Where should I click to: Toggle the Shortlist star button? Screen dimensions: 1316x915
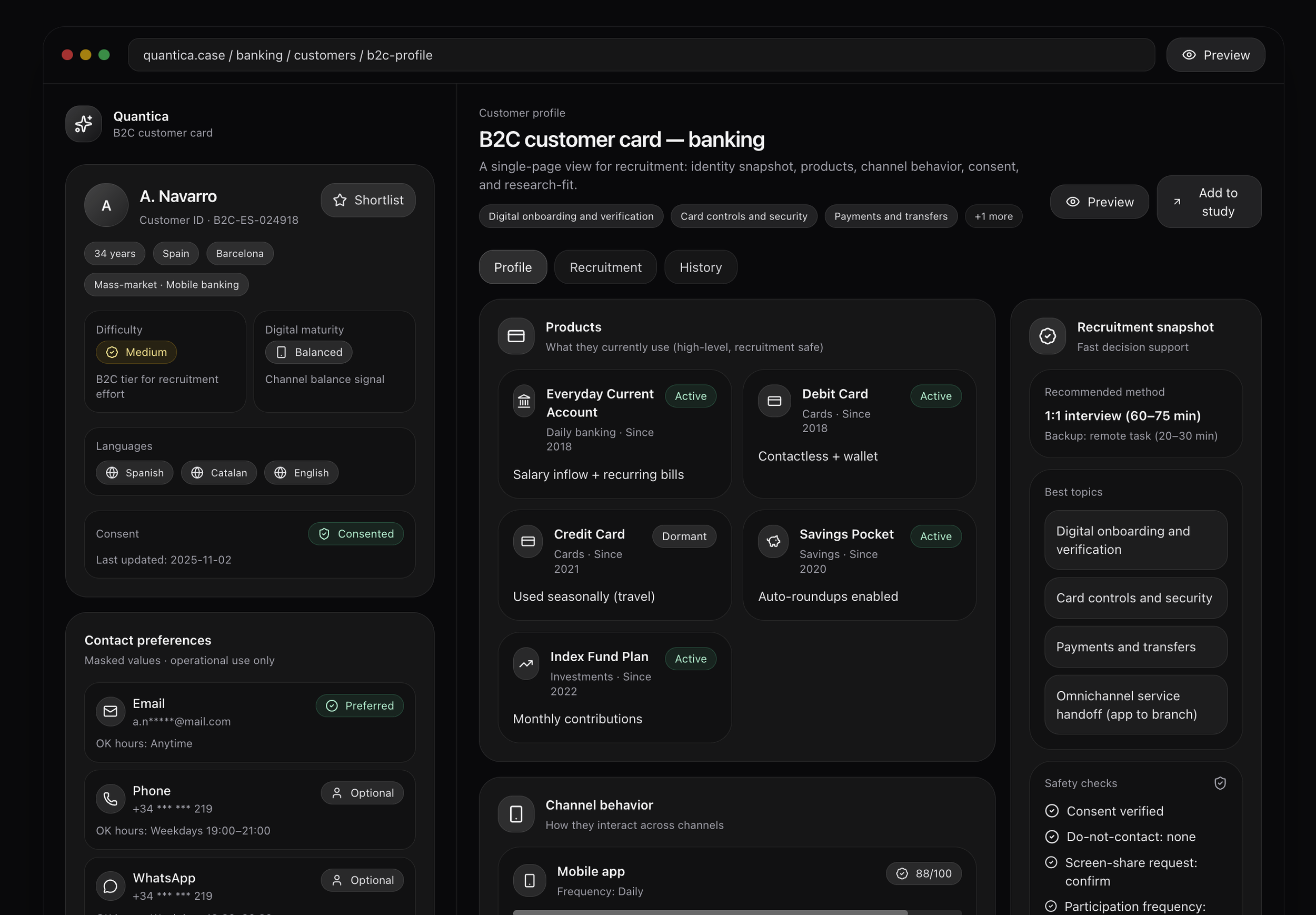368,200
